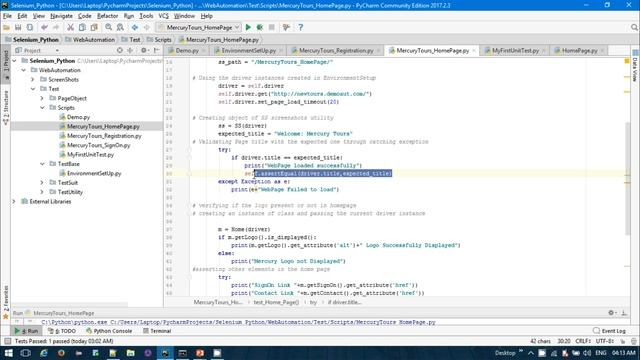Click the Paste toolbar icon
This screenshot has width=640, height=360.
pyautogui.click(x=94, y=27)
